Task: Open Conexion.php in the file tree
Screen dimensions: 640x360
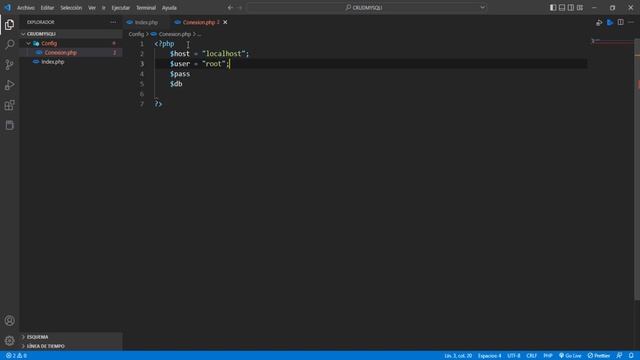Action: point(71,53)
